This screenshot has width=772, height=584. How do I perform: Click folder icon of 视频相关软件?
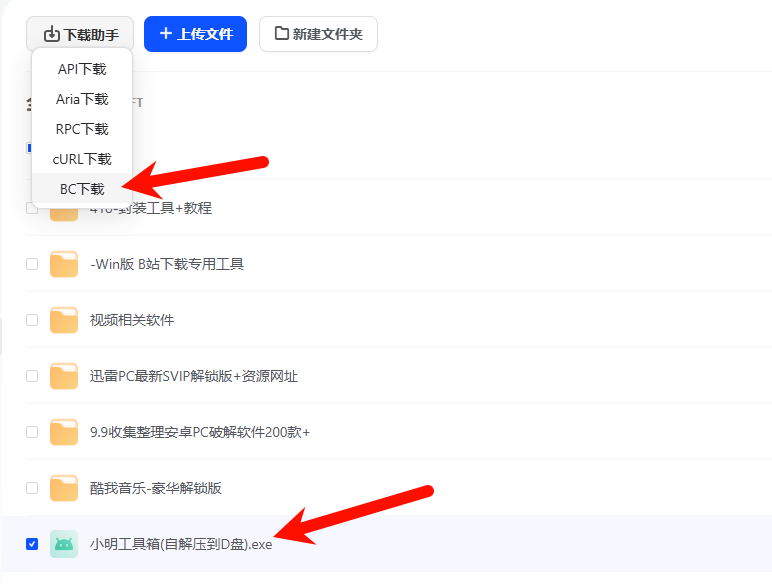64,320
